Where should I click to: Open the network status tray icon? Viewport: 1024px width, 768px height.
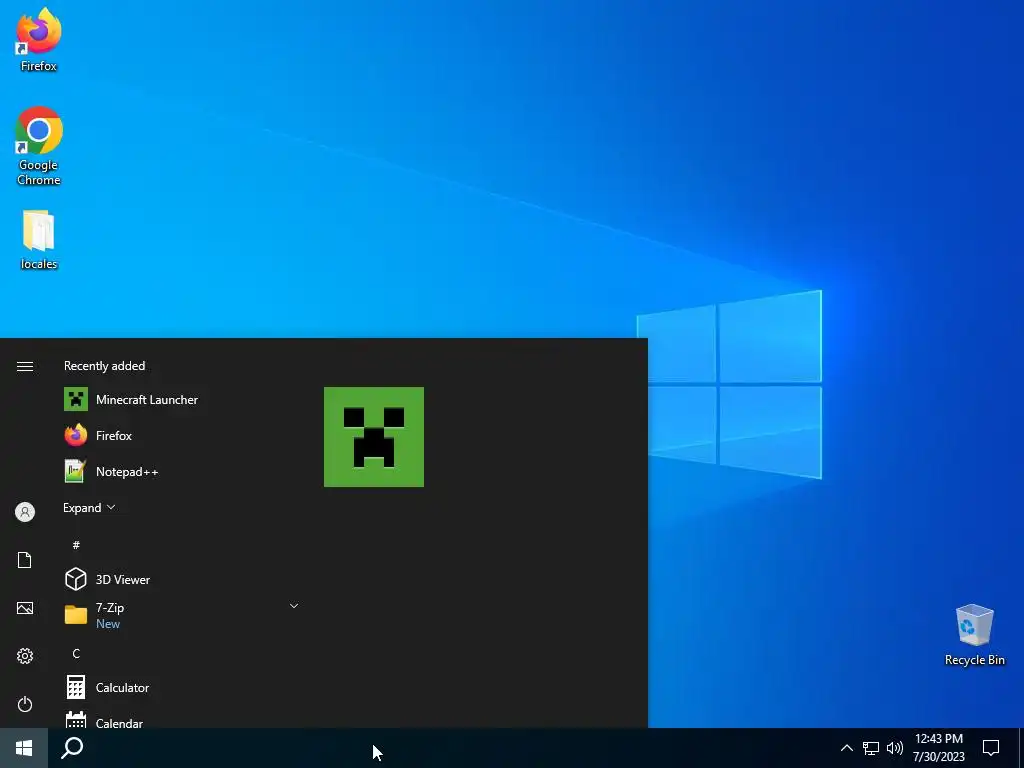tap(871, 748)
